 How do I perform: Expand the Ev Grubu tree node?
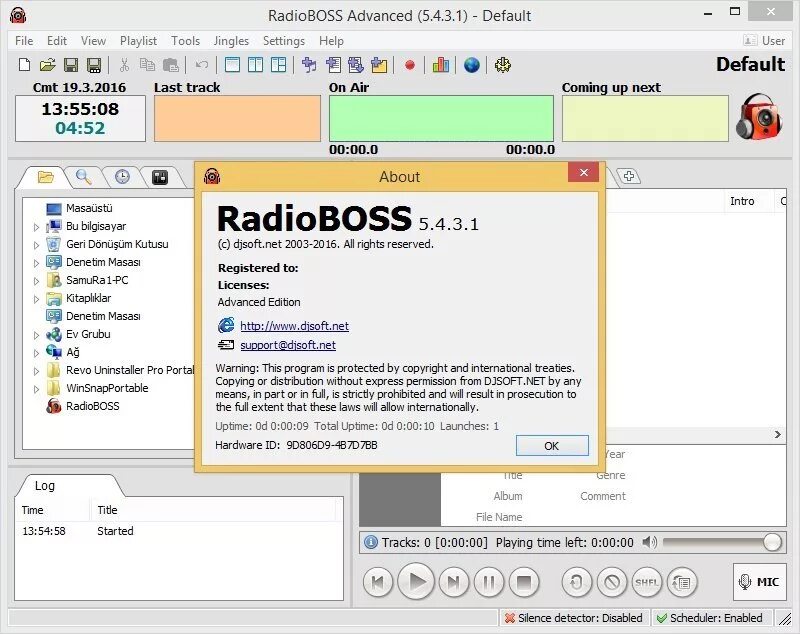(36, 335)
